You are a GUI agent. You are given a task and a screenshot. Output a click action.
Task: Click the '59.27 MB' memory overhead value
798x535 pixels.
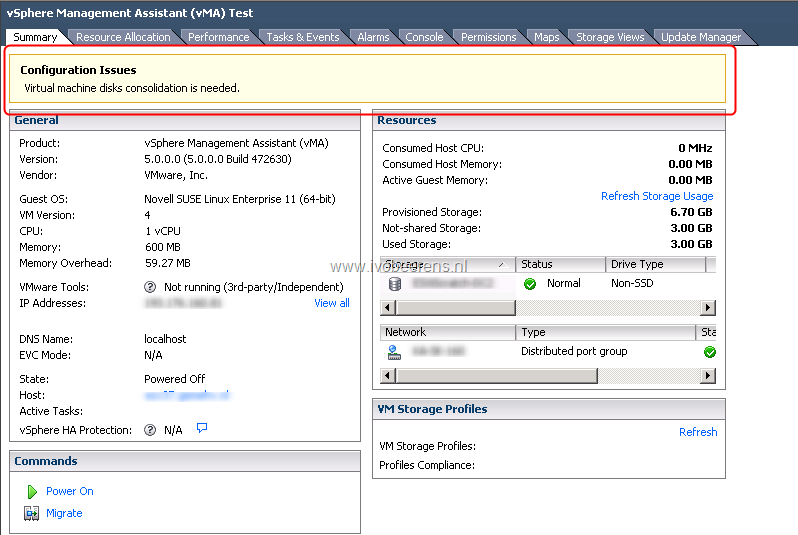168,263
